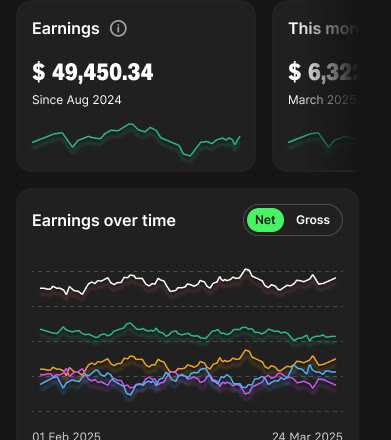Open the Earnings sparkline chart
The width and height of the screenshot is (391, 440).
click(136, 140)
